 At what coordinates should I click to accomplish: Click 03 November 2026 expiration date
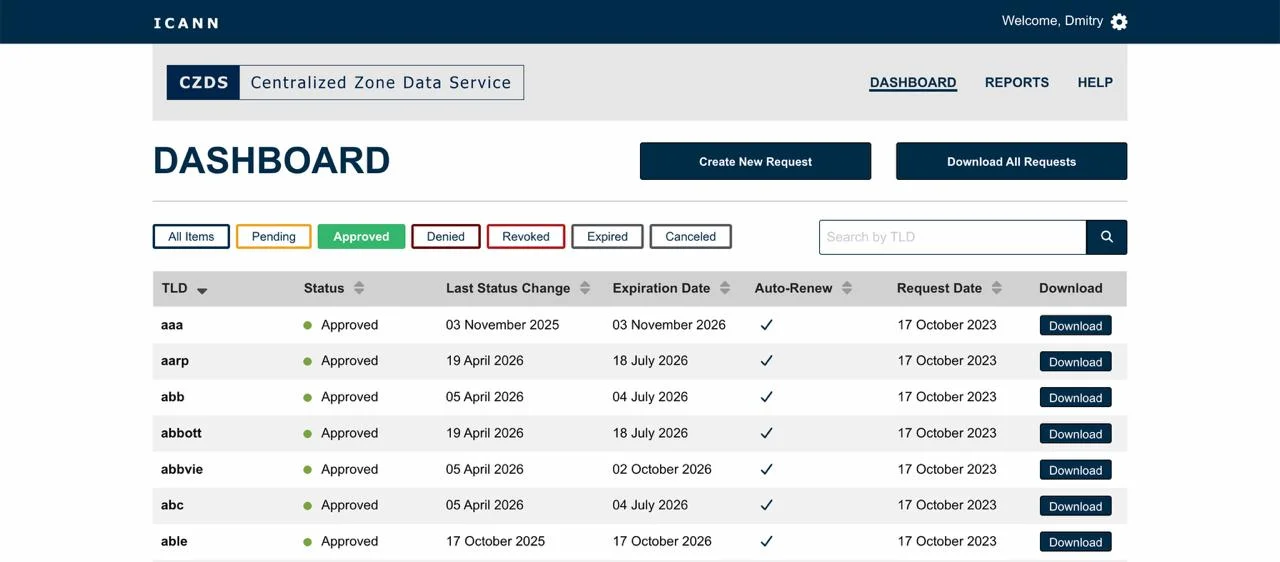click(669, 325)
